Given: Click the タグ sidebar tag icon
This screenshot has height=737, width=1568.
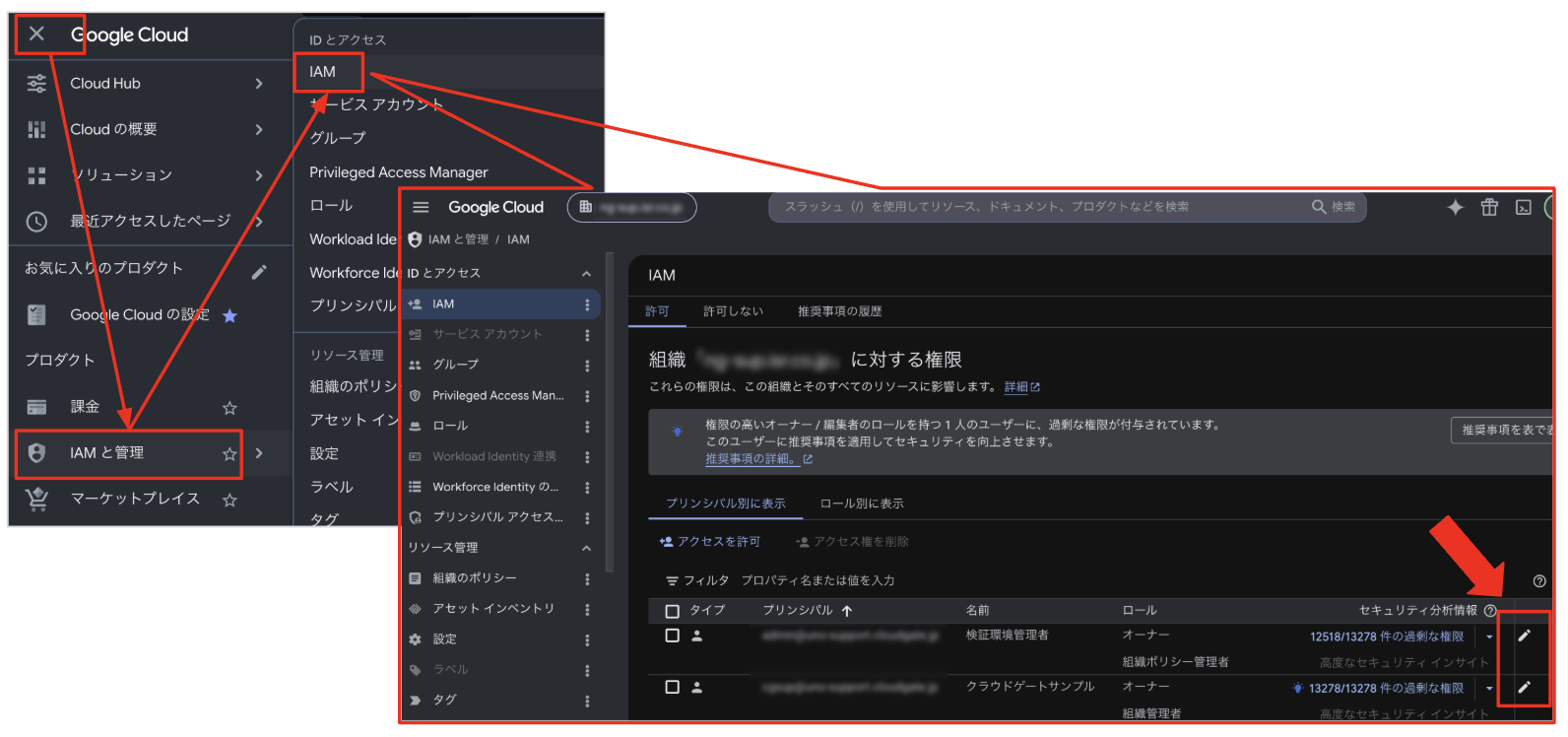Looking at the screenshot, I should 415,701.
